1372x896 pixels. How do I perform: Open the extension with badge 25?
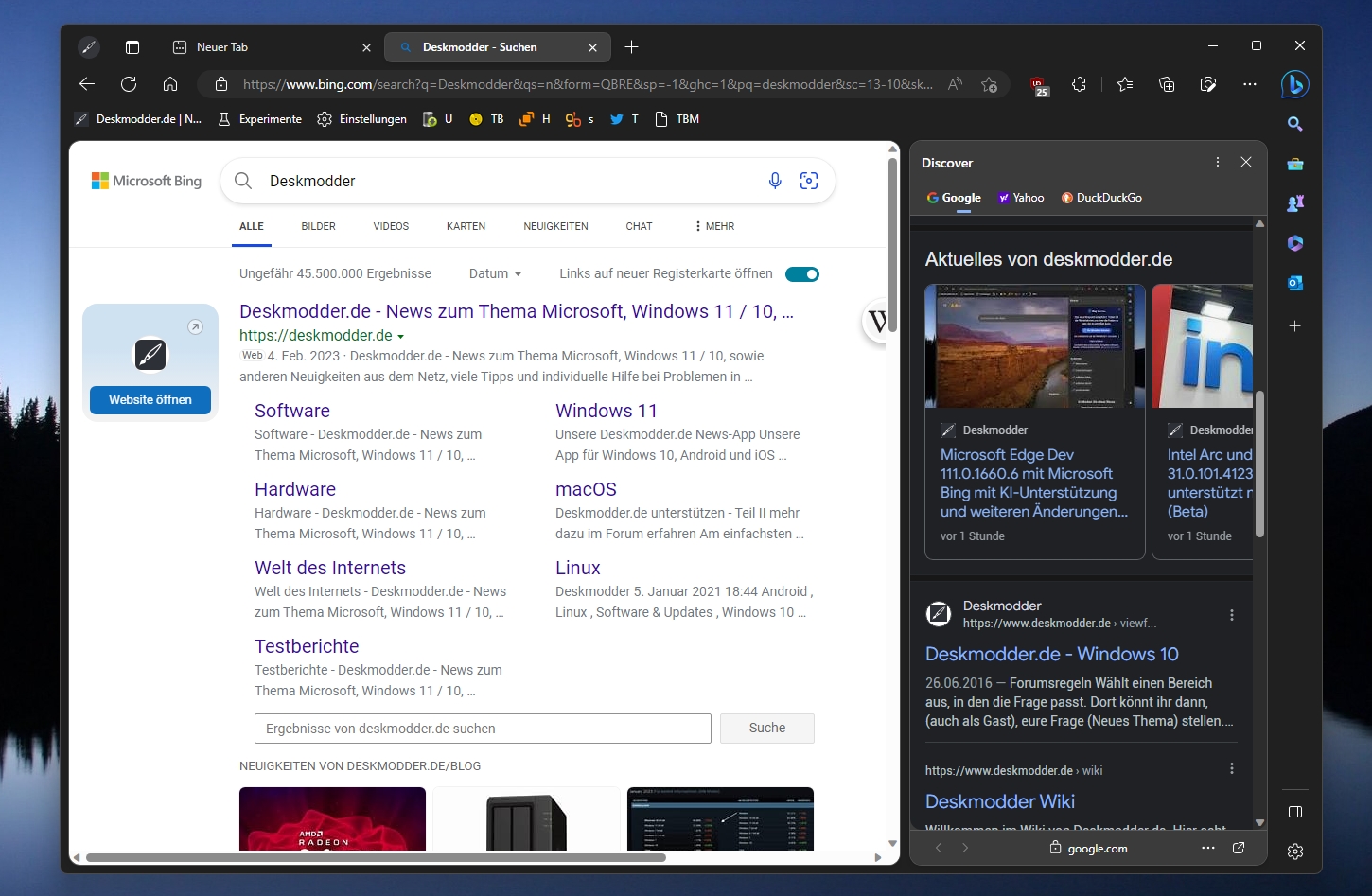coord(1039,85)
